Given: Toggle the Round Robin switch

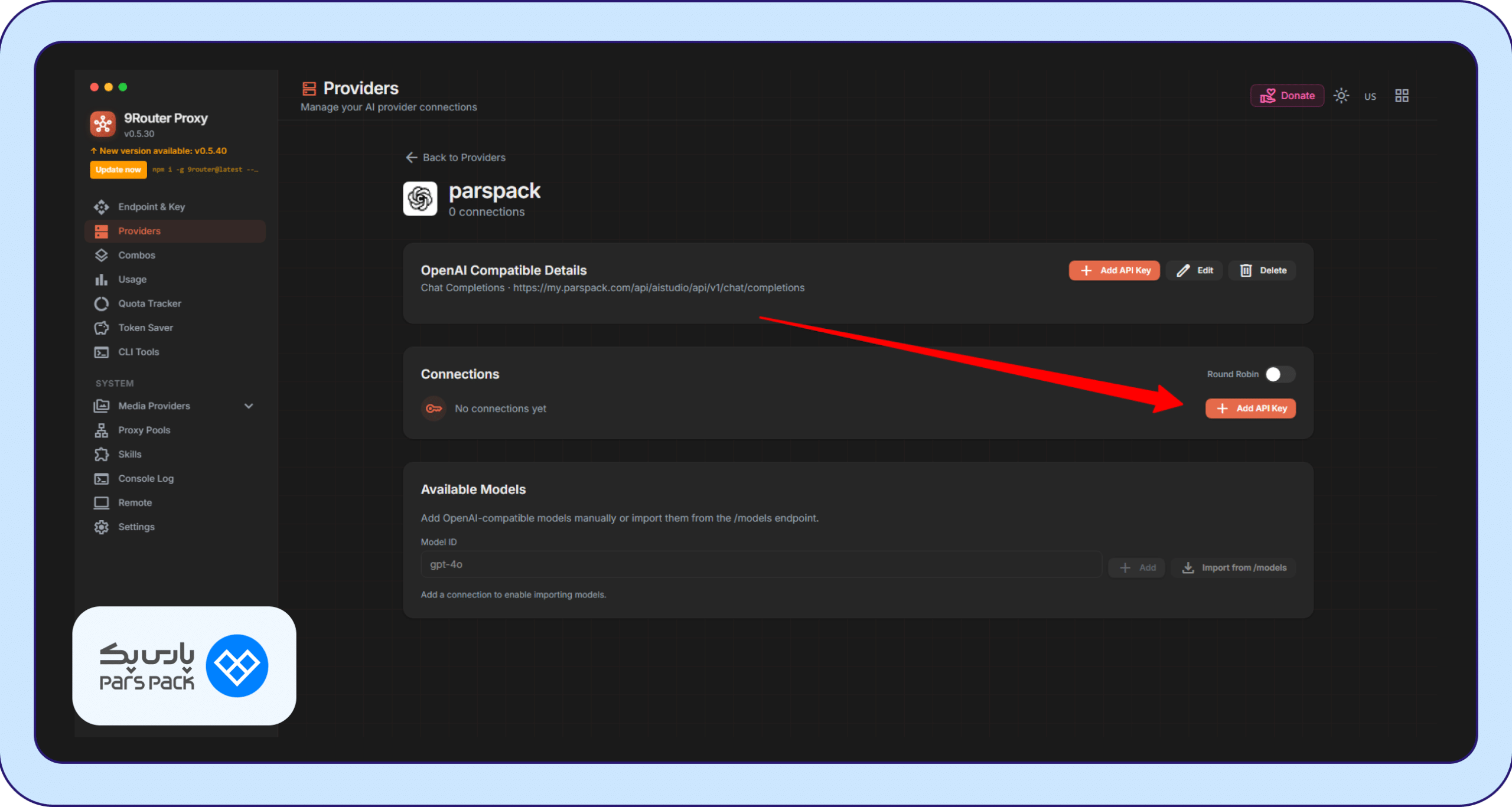Looking at the screenshot, I should point(1280,374).
